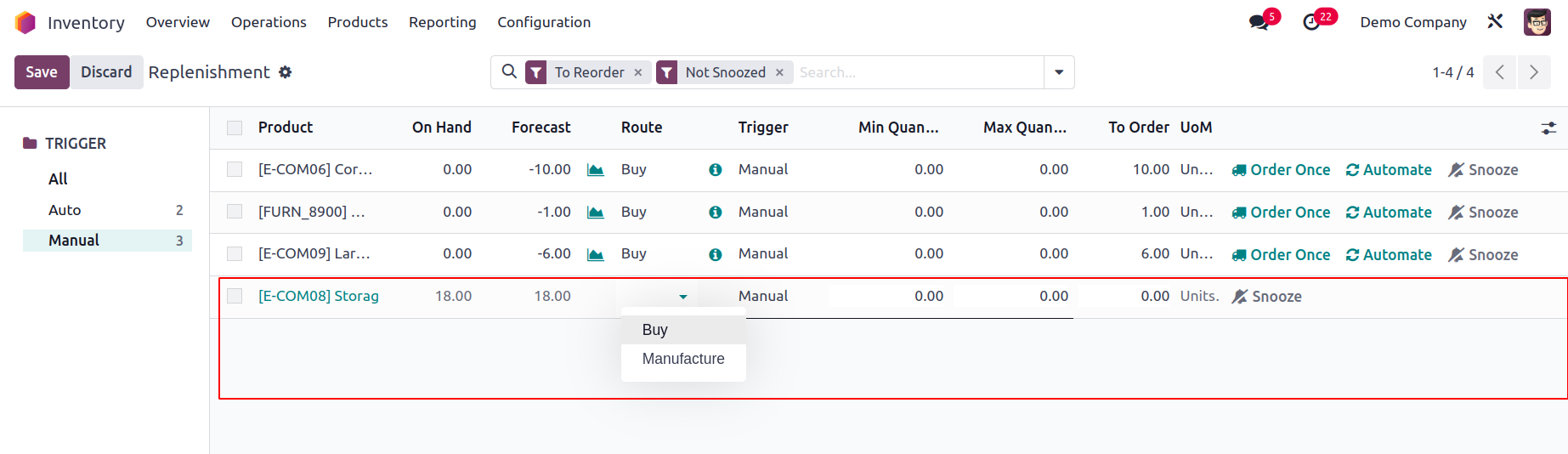The width and height of the screenshot is (1568, 454).
Task: Remove the To Reorder filter
Action: pos(638,73)
